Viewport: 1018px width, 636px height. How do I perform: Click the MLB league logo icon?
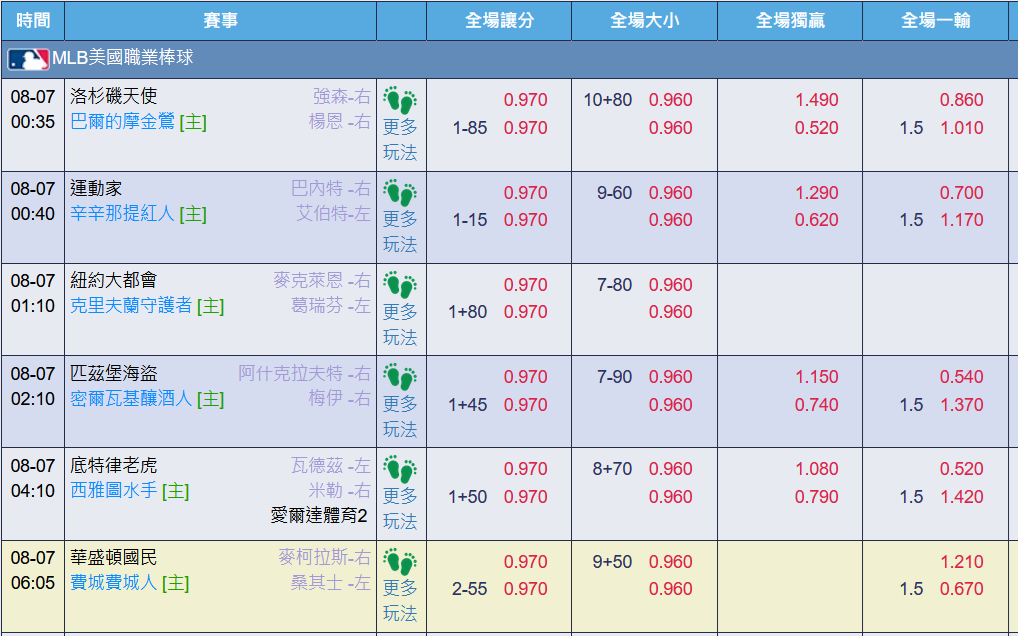pyautogui.click(x=28, y=59)
